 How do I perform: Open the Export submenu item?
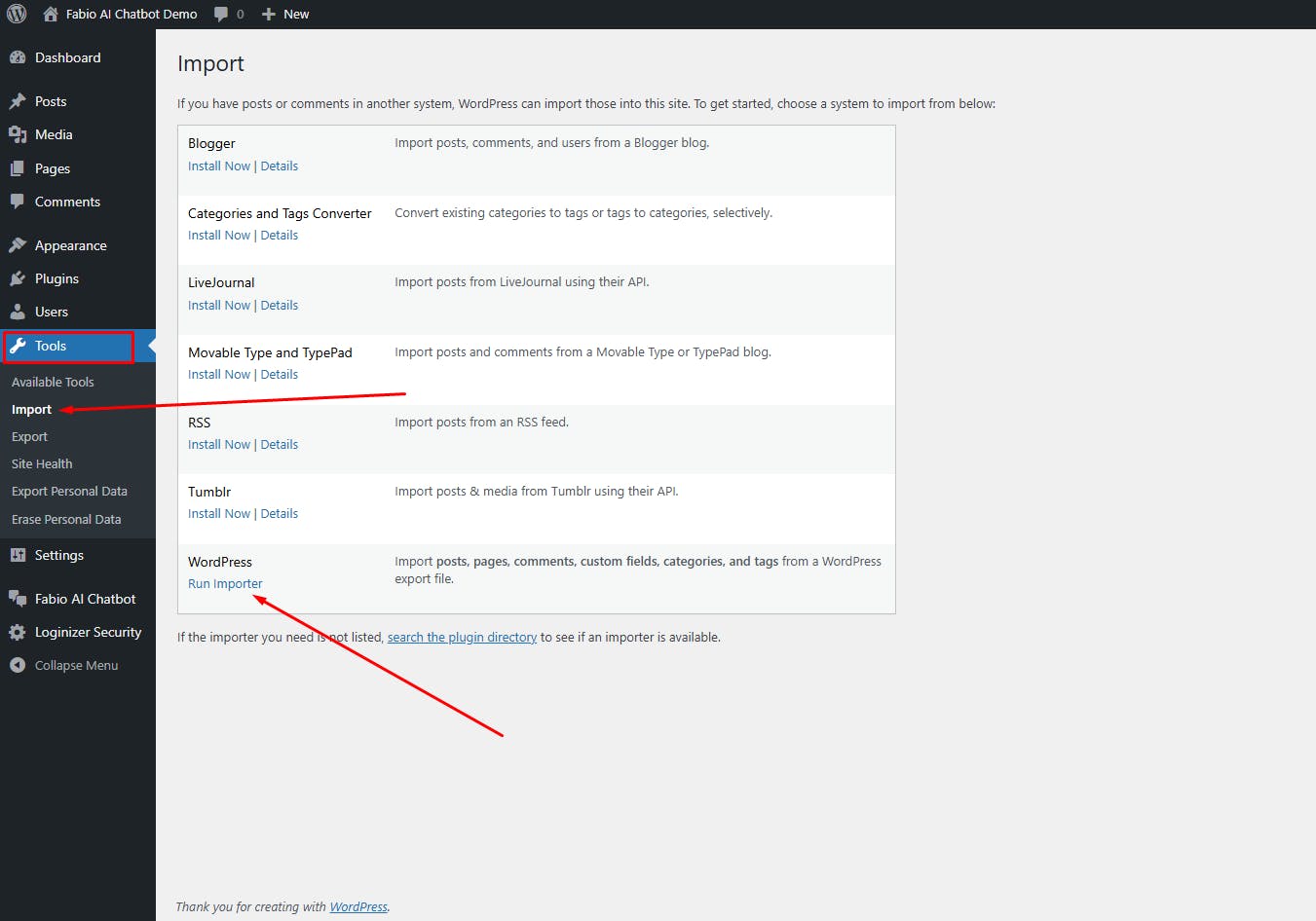(29, 436)
